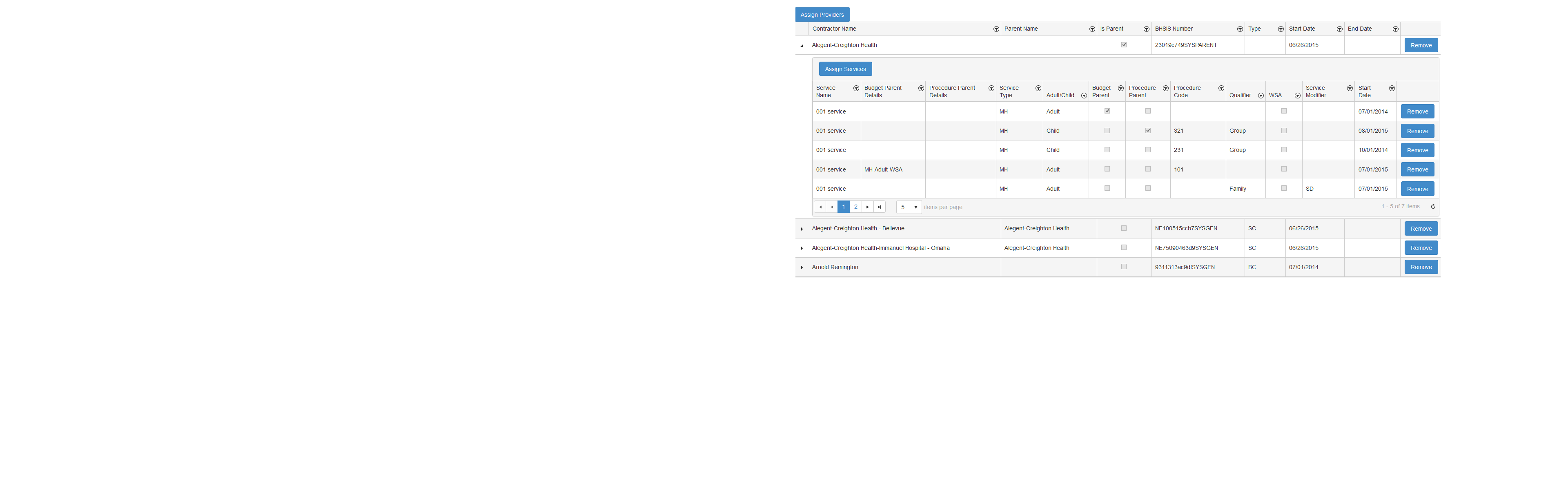This screenshot has height=490, width=1568.
Task: Go to next page of services
Action: coord(867,207)
